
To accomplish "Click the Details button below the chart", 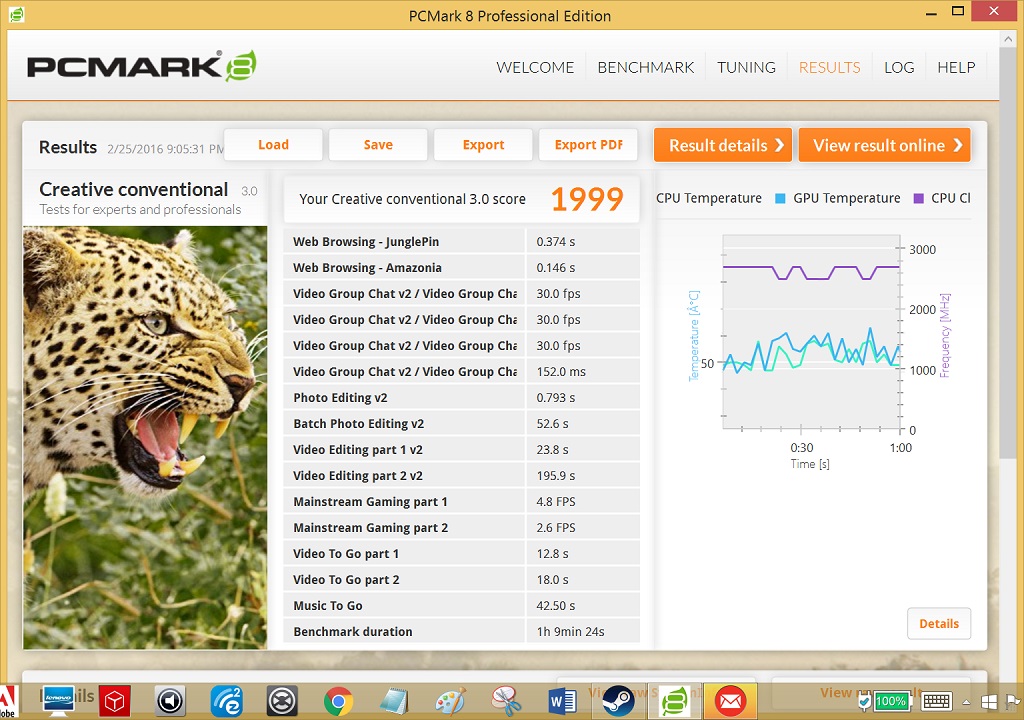I will point(938,623).
